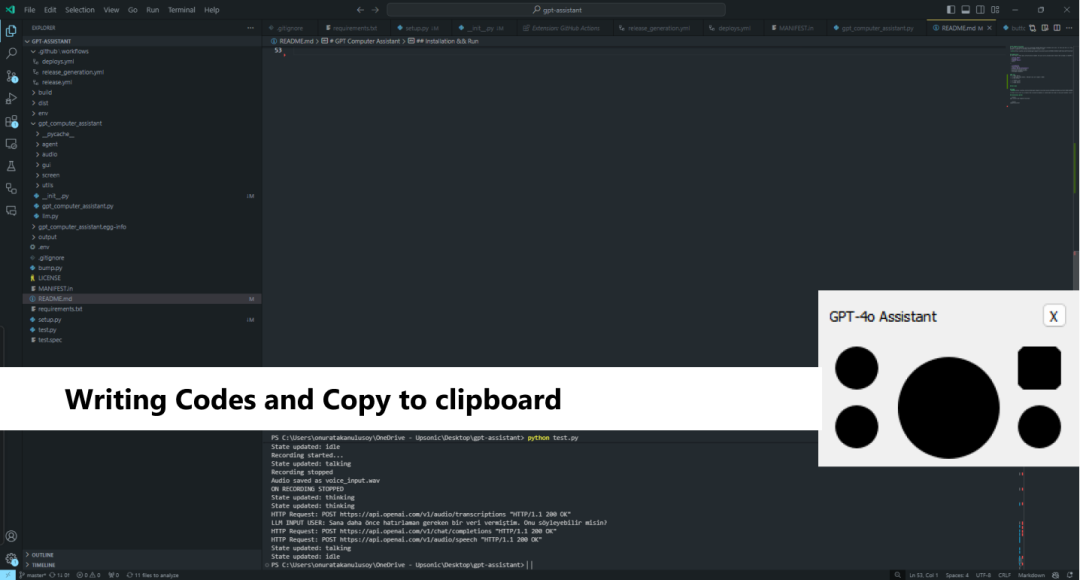
Task: Open the File menu
Action: 30,10
